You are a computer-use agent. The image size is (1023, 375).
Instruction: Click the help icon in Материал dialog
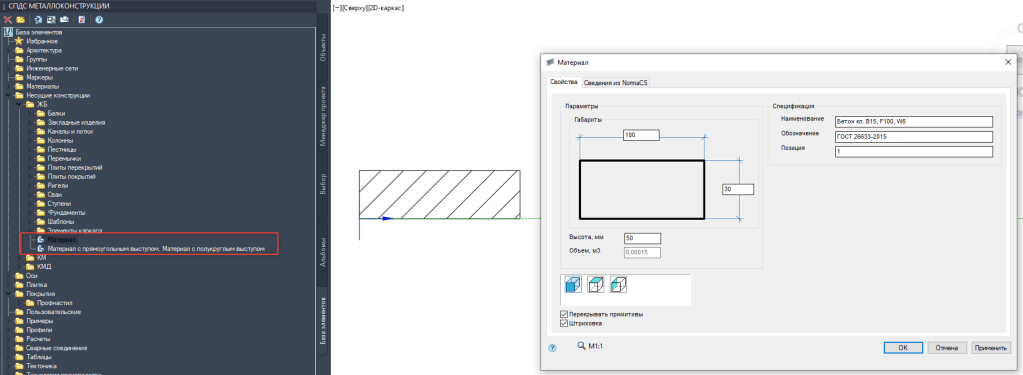[552, 348]
